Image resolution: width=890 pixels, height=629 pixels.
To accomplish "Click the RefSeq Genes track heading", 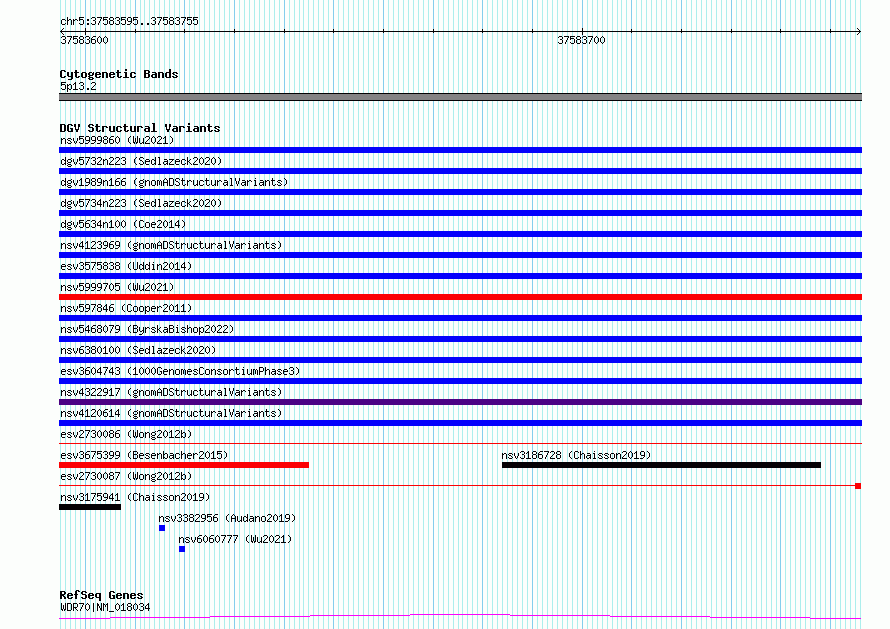I will (x=101, y=595).
